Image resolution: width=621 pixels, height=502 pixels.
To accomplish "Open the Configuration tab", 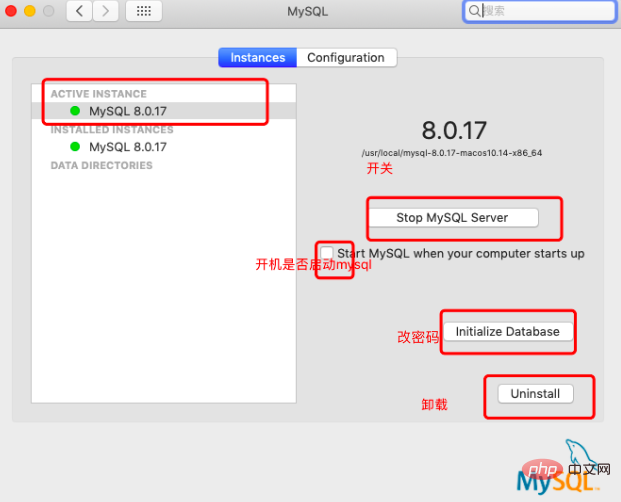I will (346, 58).
